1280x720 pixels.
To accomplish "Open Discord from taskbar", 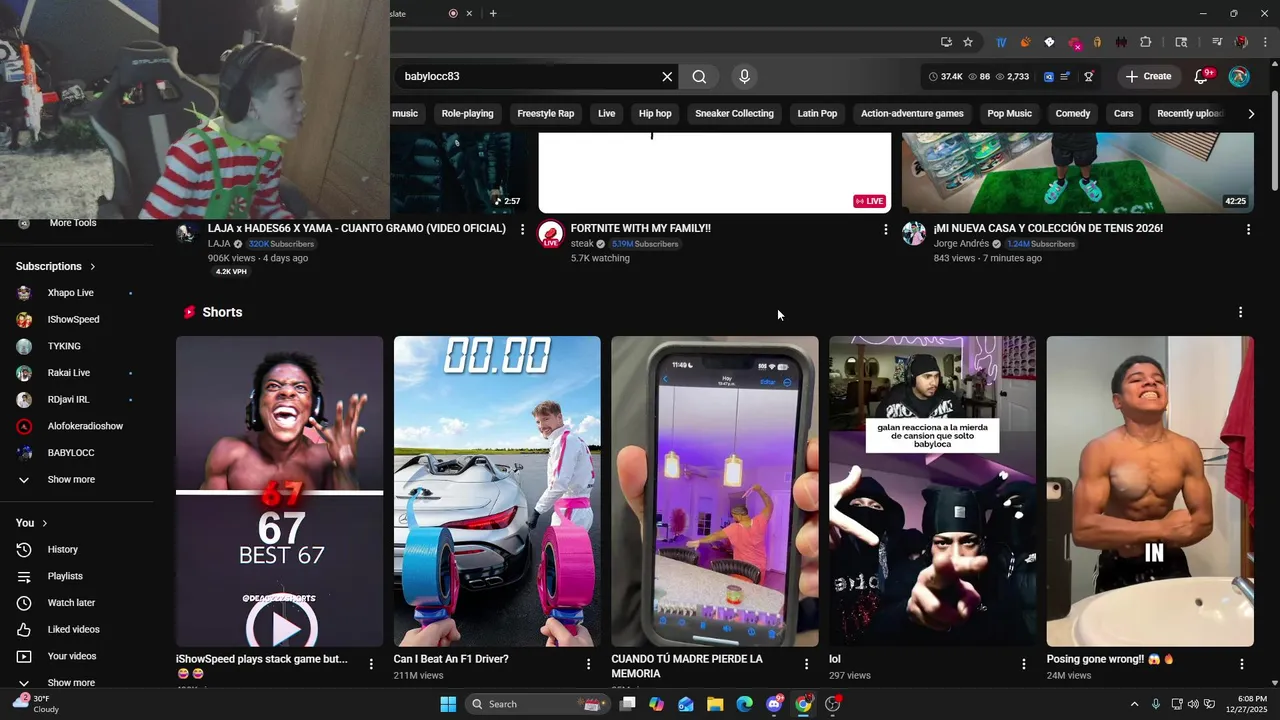I will coord(774,704).
